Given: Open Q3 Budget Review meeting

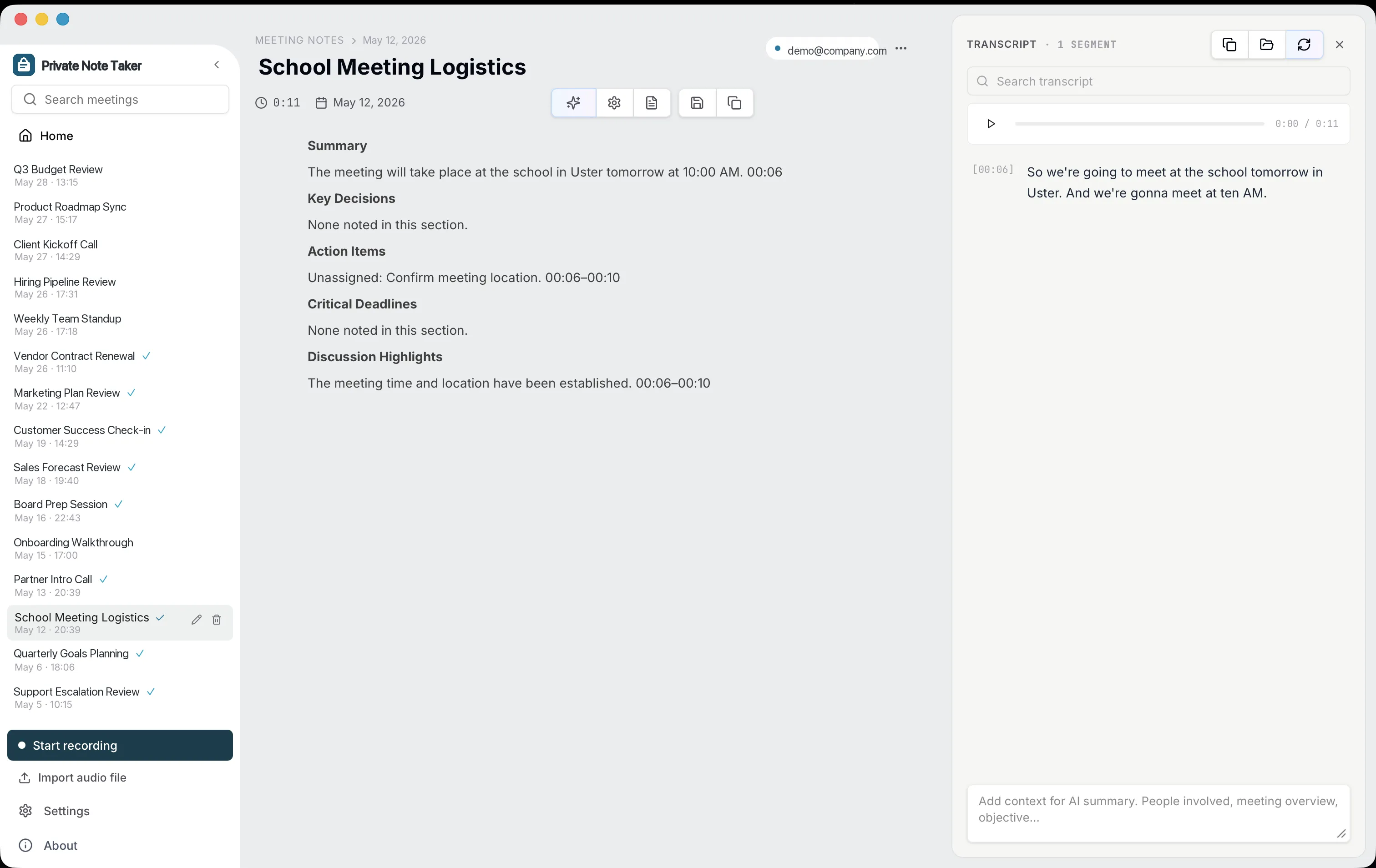Looking at the screenshot, I should [x=120, y=176].
